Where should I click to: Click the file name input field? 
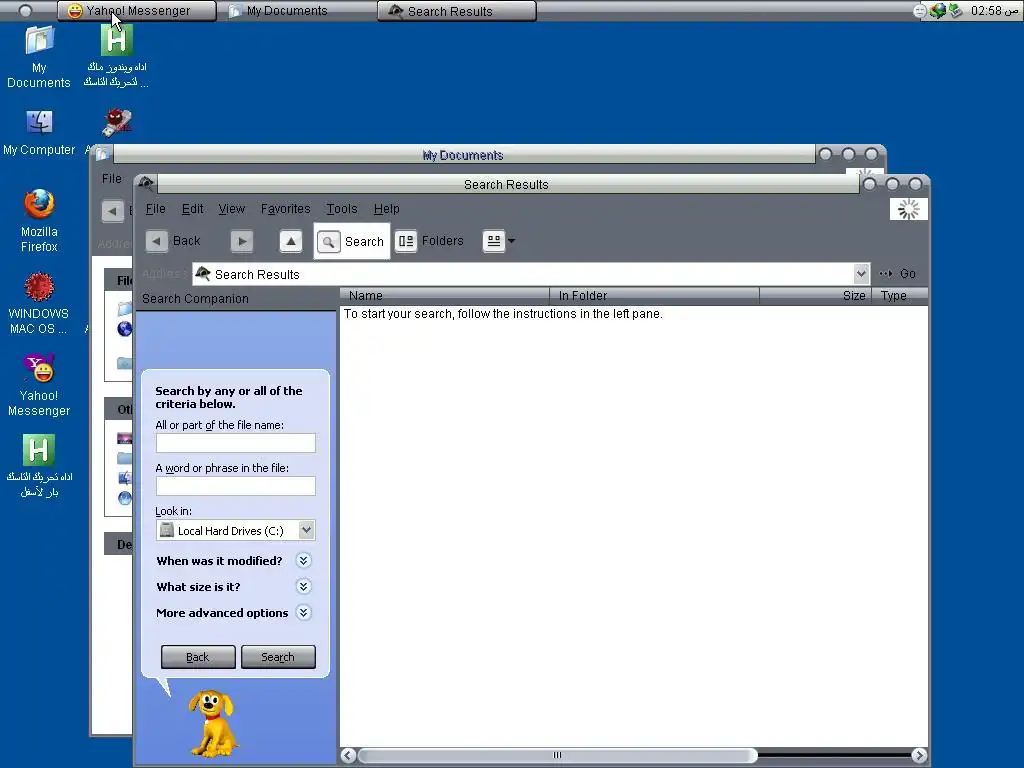tap(236, 443)
